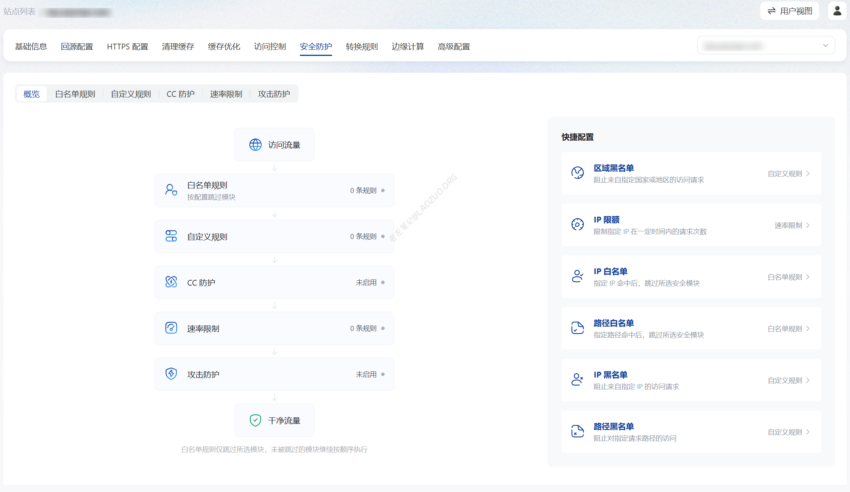
Task: Click chevron in IP 白名单 row
Action: click(808, 277)
